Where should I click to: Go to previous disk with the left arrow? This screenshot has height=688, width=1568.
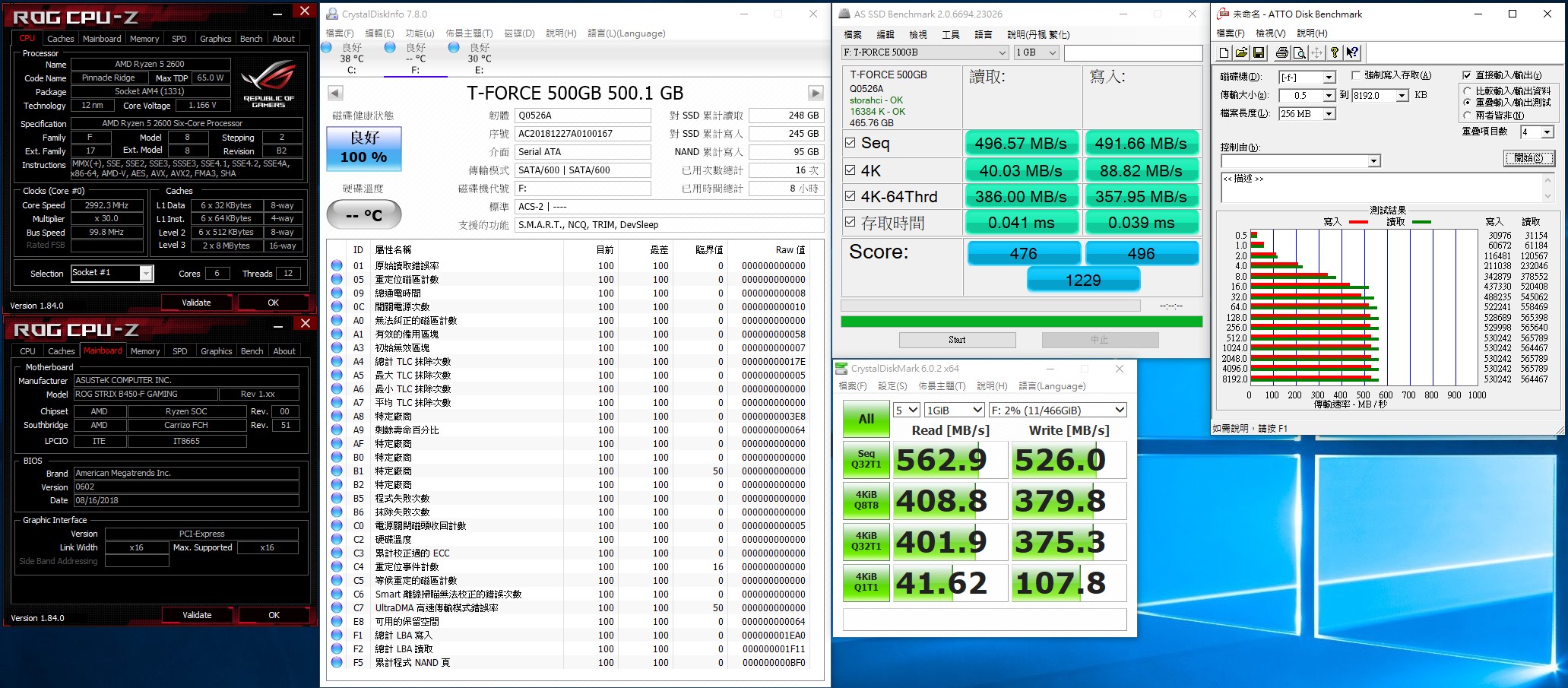pyautogui.click(x=335, y=93)
